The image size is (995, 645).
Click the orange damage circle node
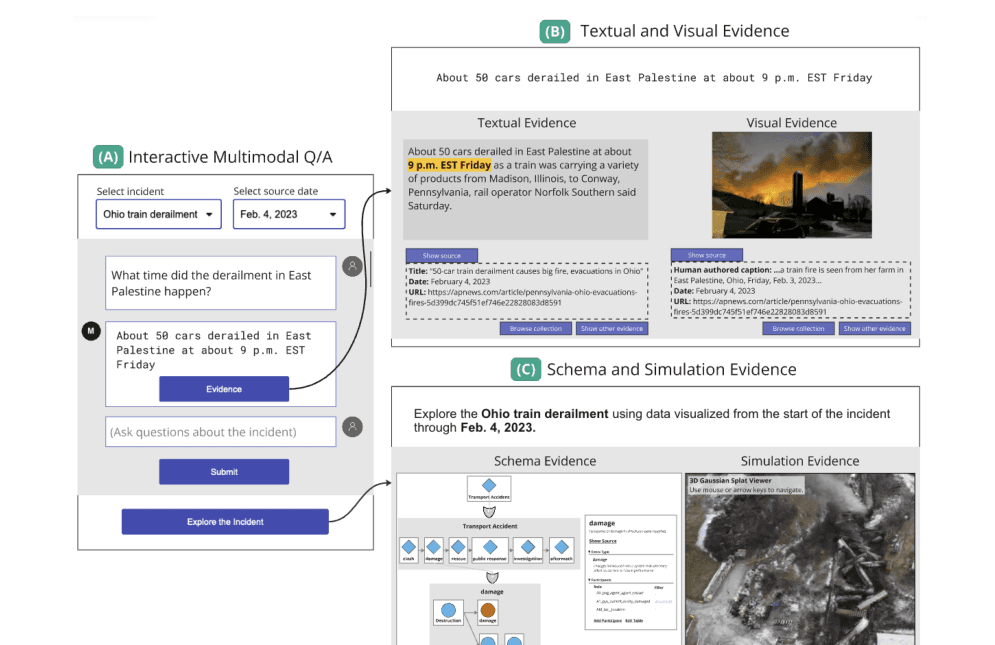(488, 608)
